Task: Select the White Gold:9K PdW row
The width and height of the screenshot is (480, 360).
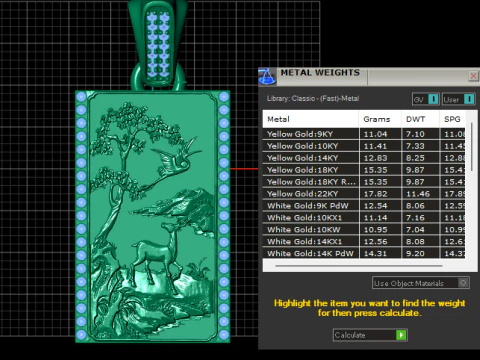Action: coord(364,206)
